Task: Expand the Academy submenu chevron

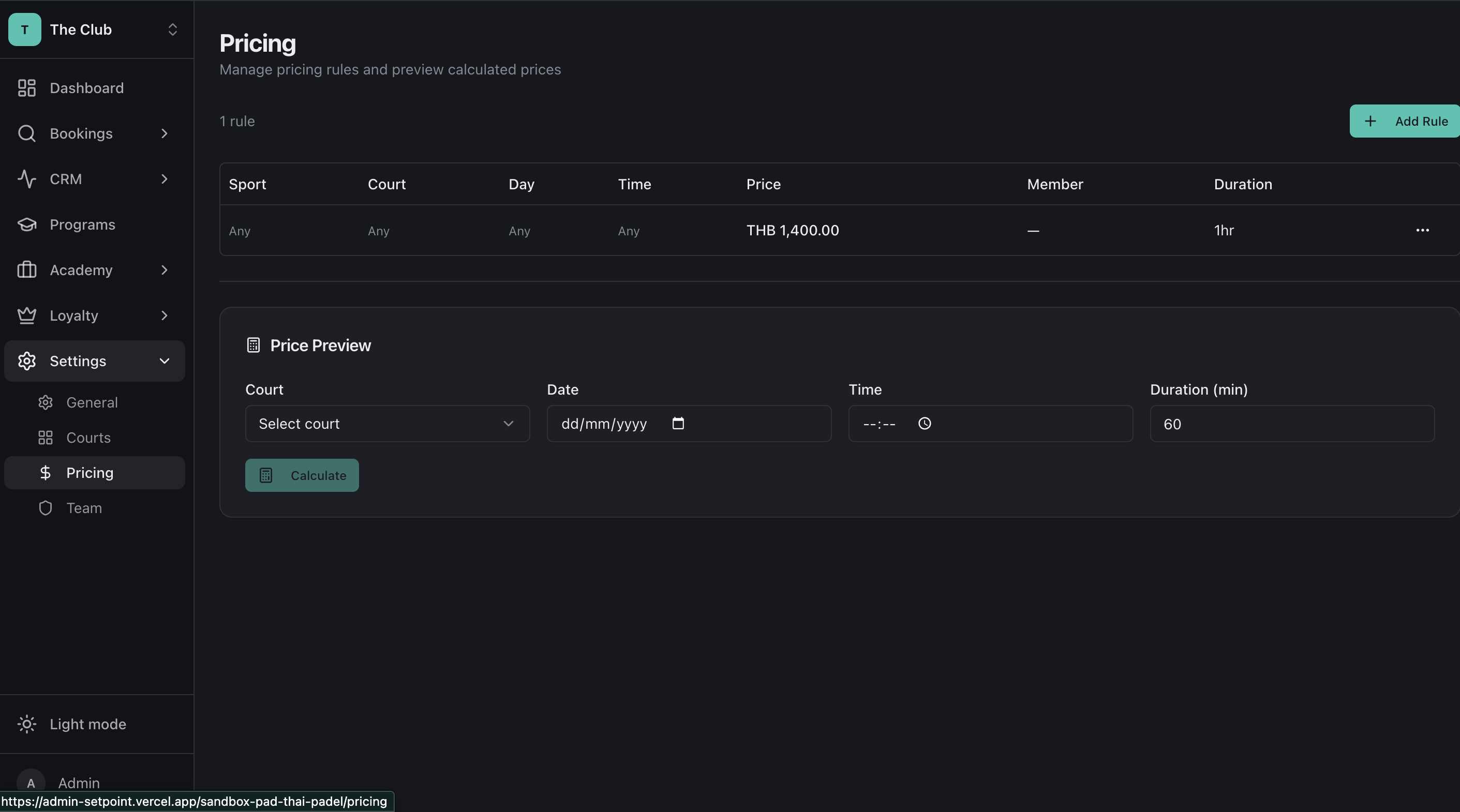Action: [165, 270]
